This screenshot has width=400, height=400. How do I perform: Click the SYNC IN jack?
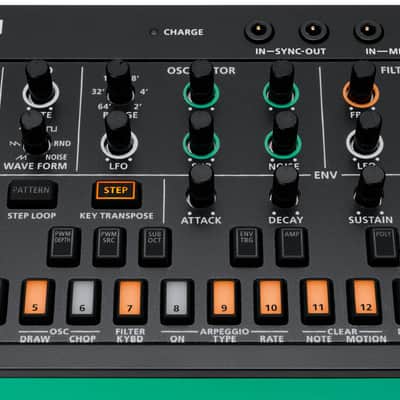coord(258,31)
